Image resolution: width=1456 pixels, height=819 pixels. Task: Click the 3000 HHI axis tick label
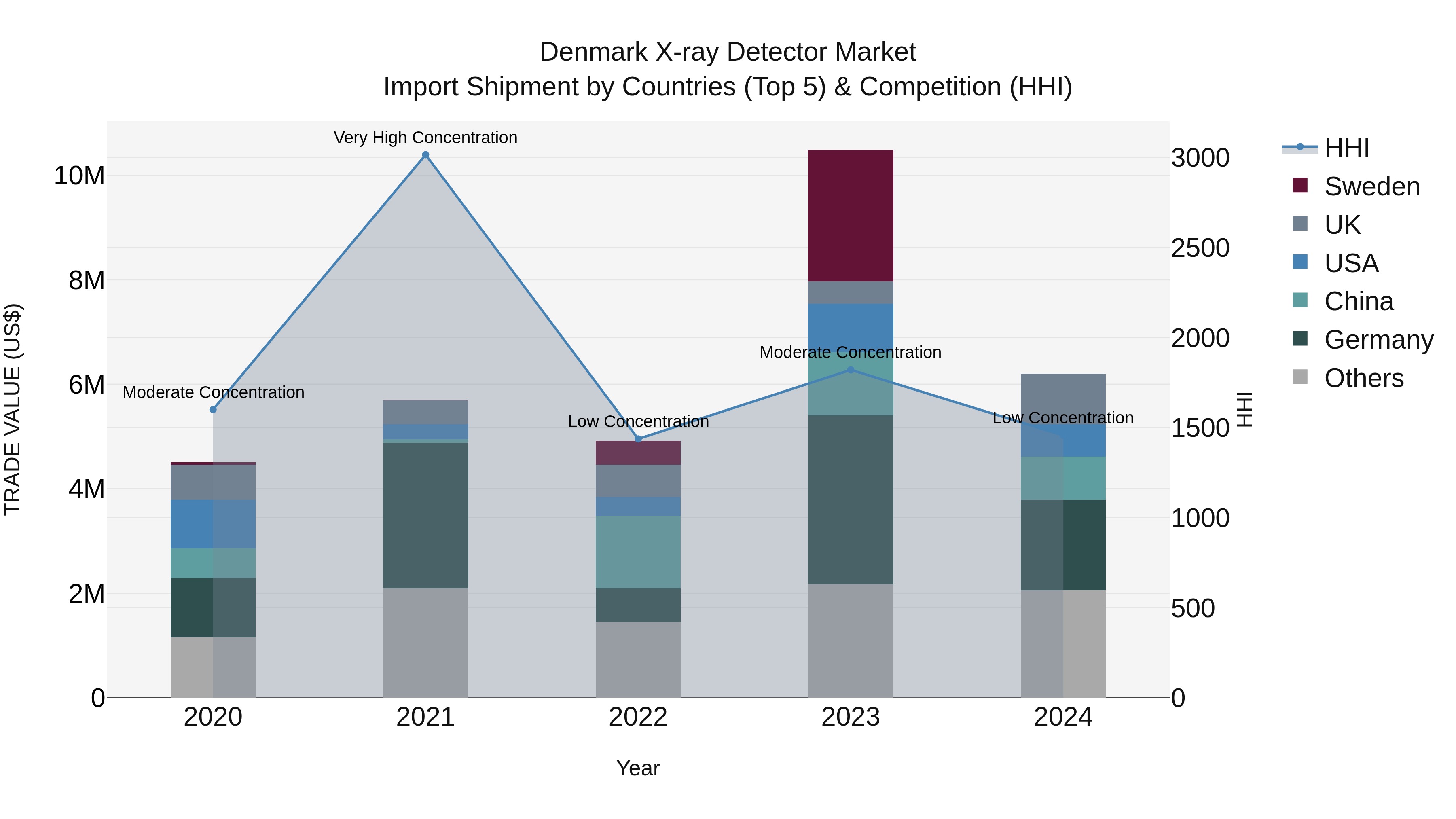(1200, 158)
